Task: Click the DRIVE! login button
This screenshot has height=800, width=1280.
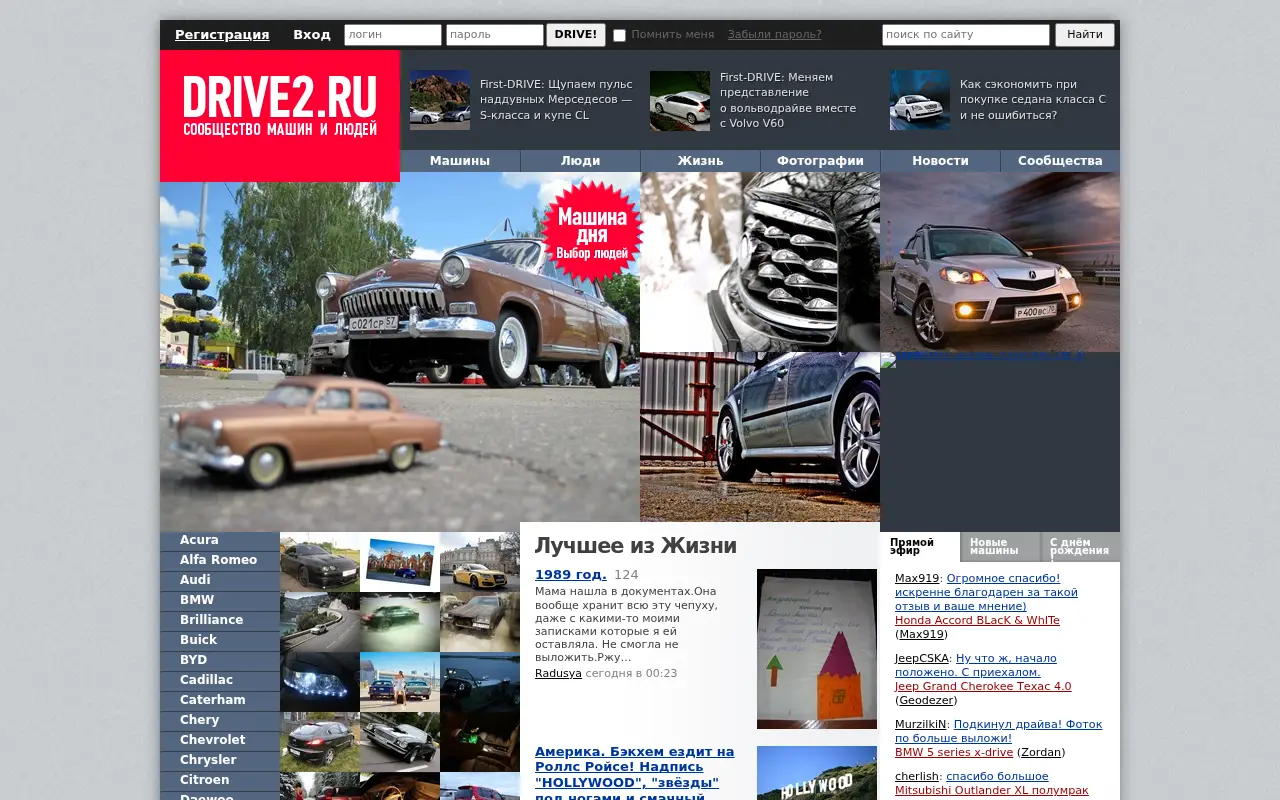Action: coord(576,35)
